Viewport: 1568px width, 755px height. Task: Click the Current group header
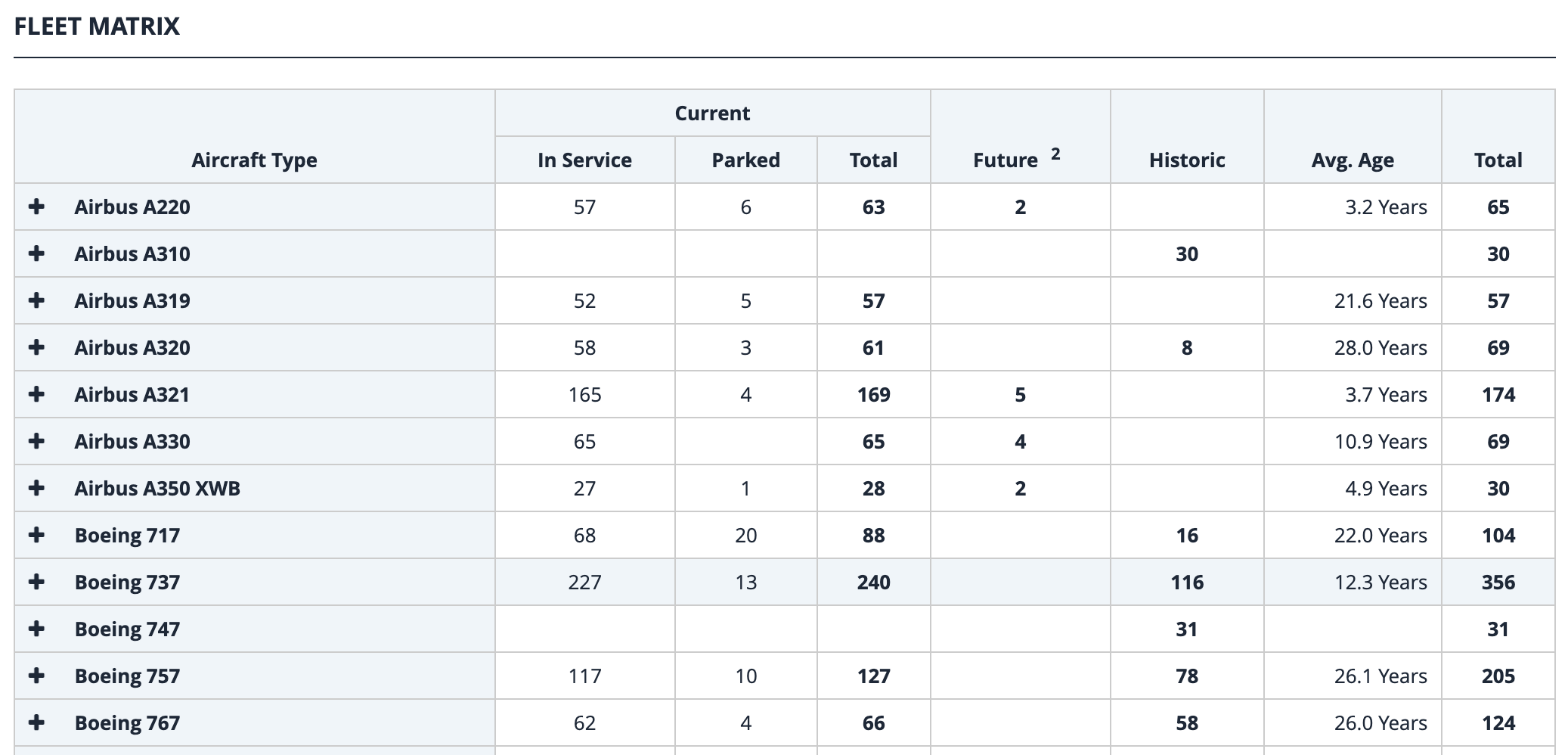[x=712, y=113]
